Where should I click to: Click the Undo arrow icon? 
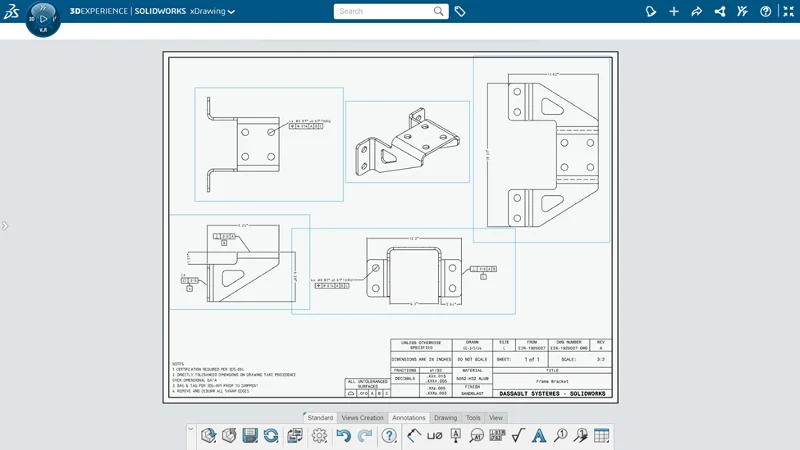pyautogui.click(x=343, y=436)
